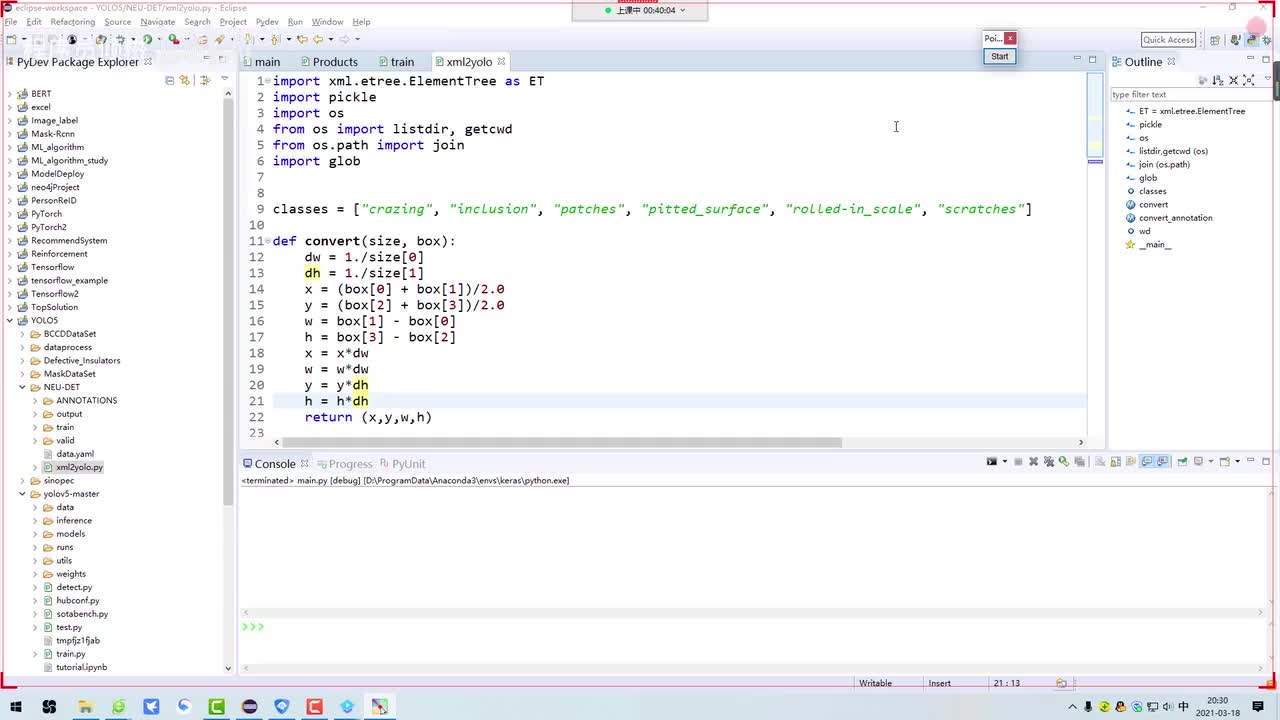Switch to the Progress tab
This screenshot has width=1280, height=720.
click(x=344, y=464)
